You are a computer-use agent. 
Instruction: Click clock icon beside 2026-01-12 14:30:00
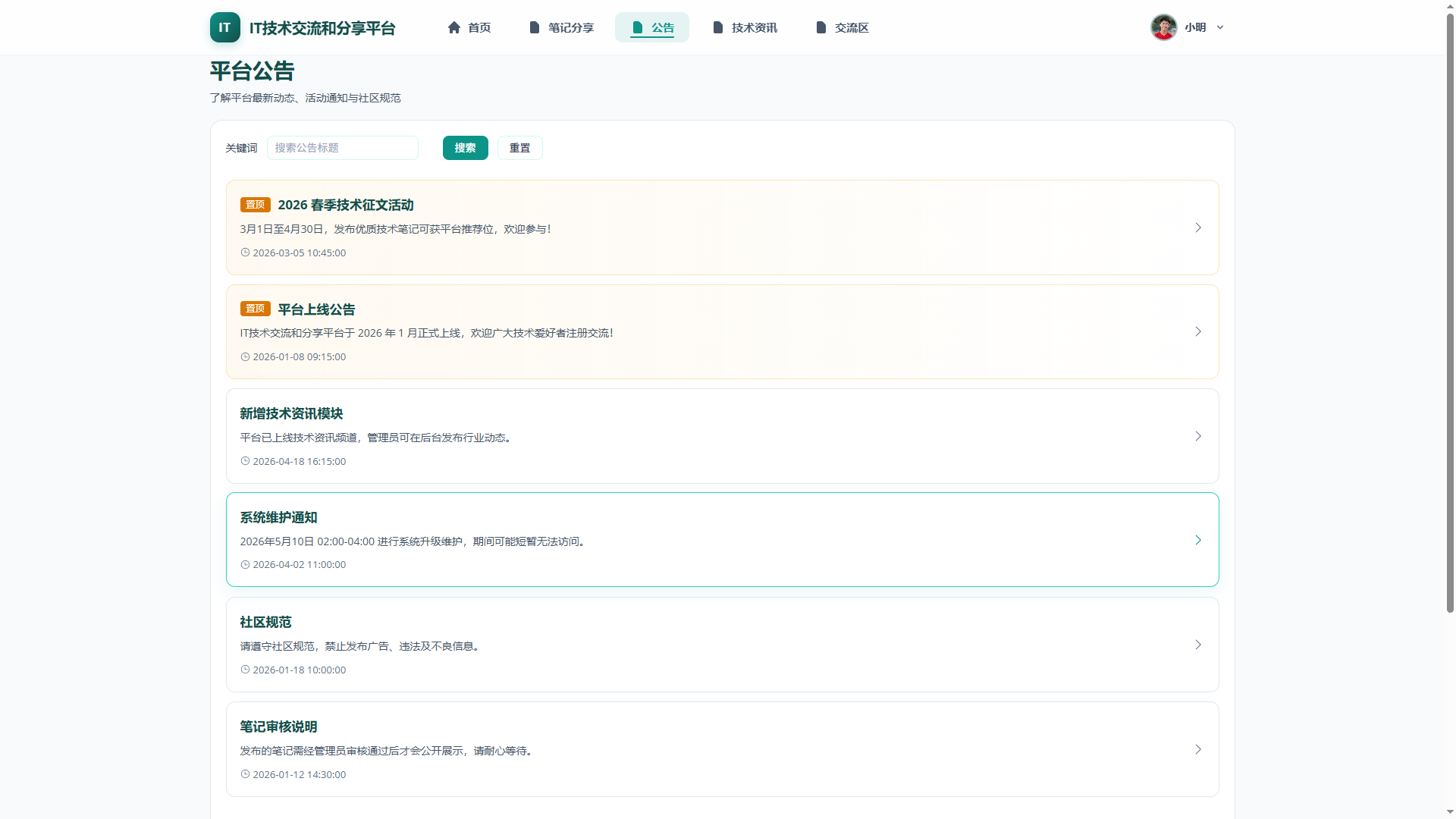pyautogui.click(x=245, y=774)
